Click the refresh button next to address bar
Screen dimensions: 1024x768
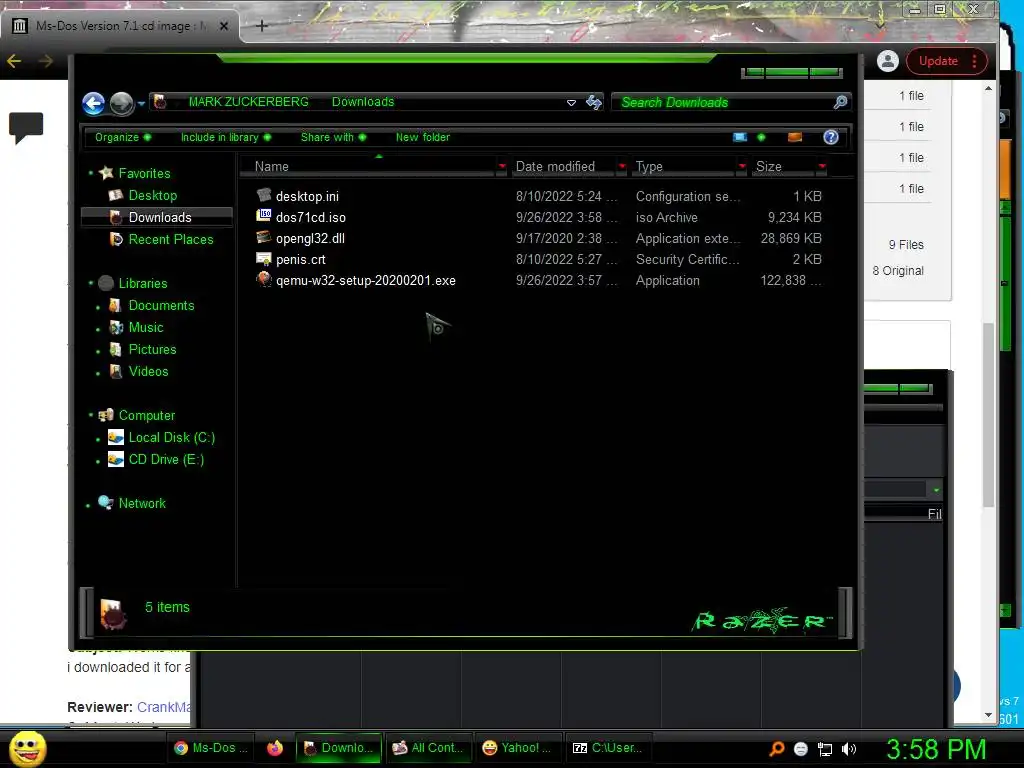[594, 102]
